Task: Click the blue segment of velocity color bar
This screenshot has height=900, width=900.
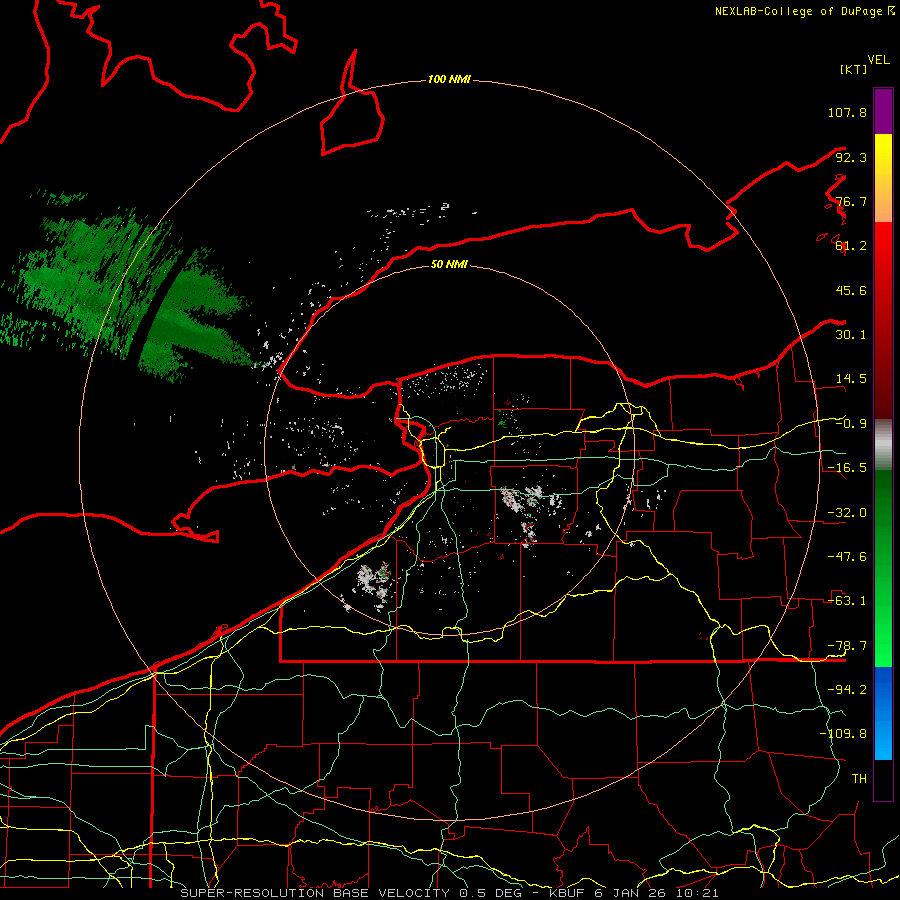Action: [883, 713]
